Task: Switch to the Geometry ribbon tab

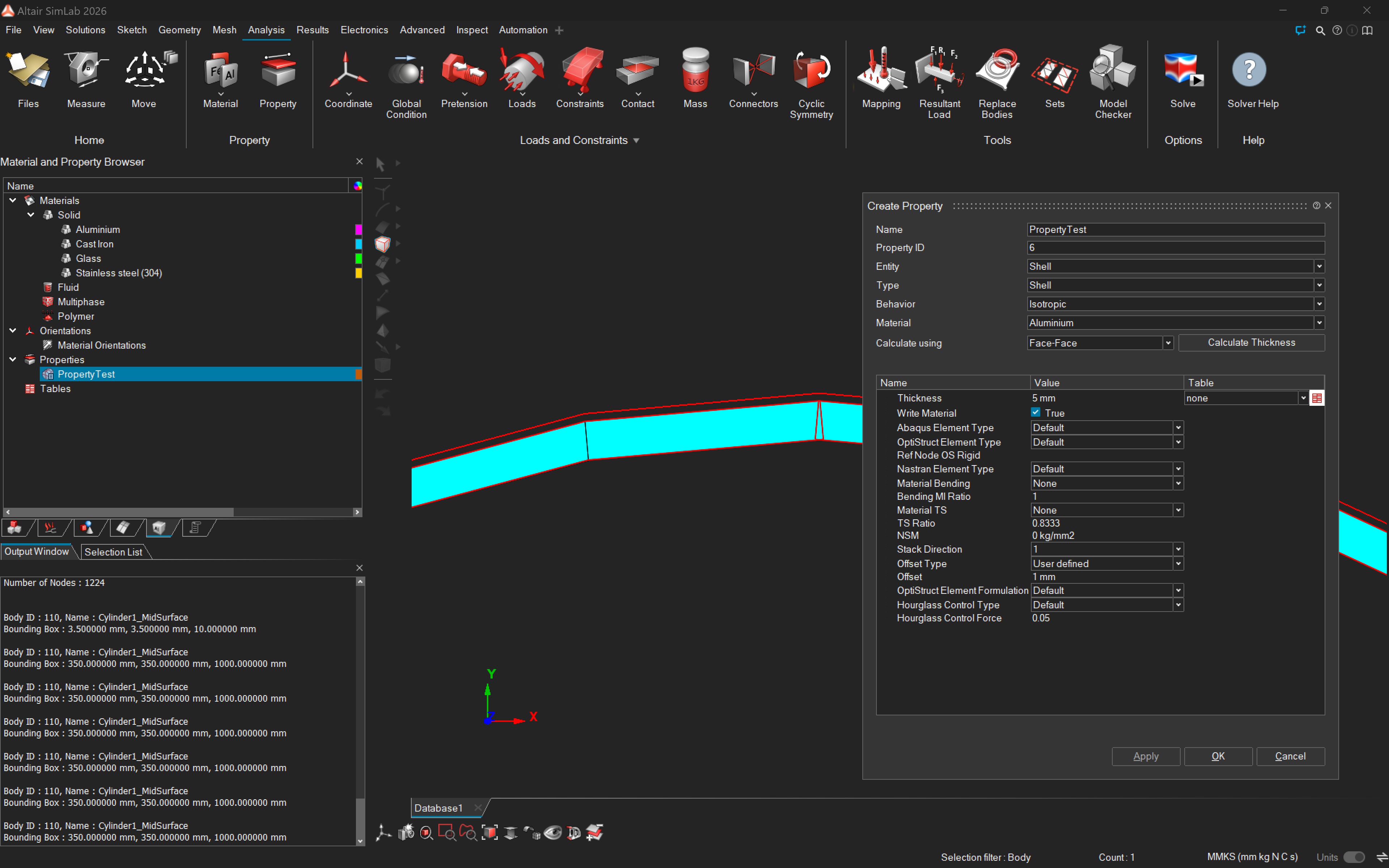Action: pyautogui.click(x=179, y=30)
